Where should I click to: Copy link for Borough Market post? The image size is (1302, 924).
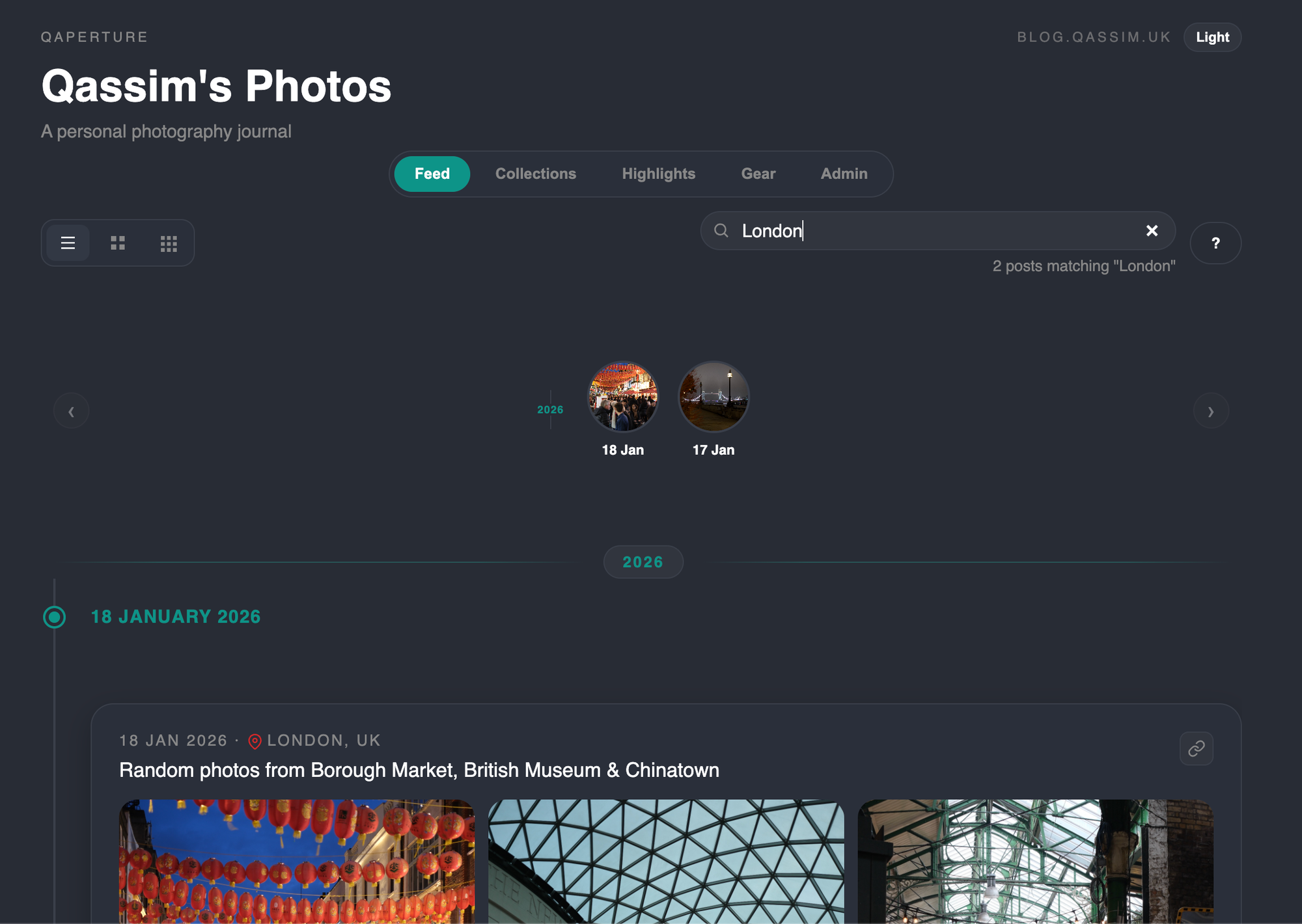(1196, 749)
